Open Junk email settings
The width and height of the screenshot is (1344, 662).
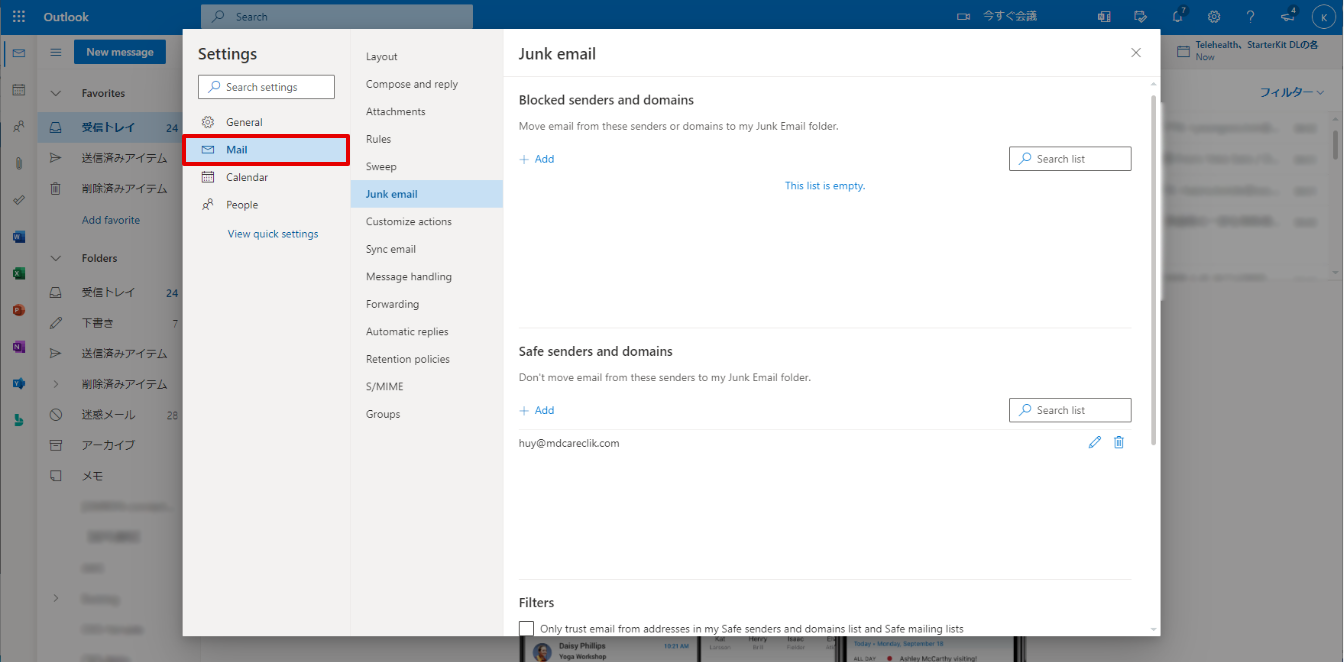pos(427,194)
